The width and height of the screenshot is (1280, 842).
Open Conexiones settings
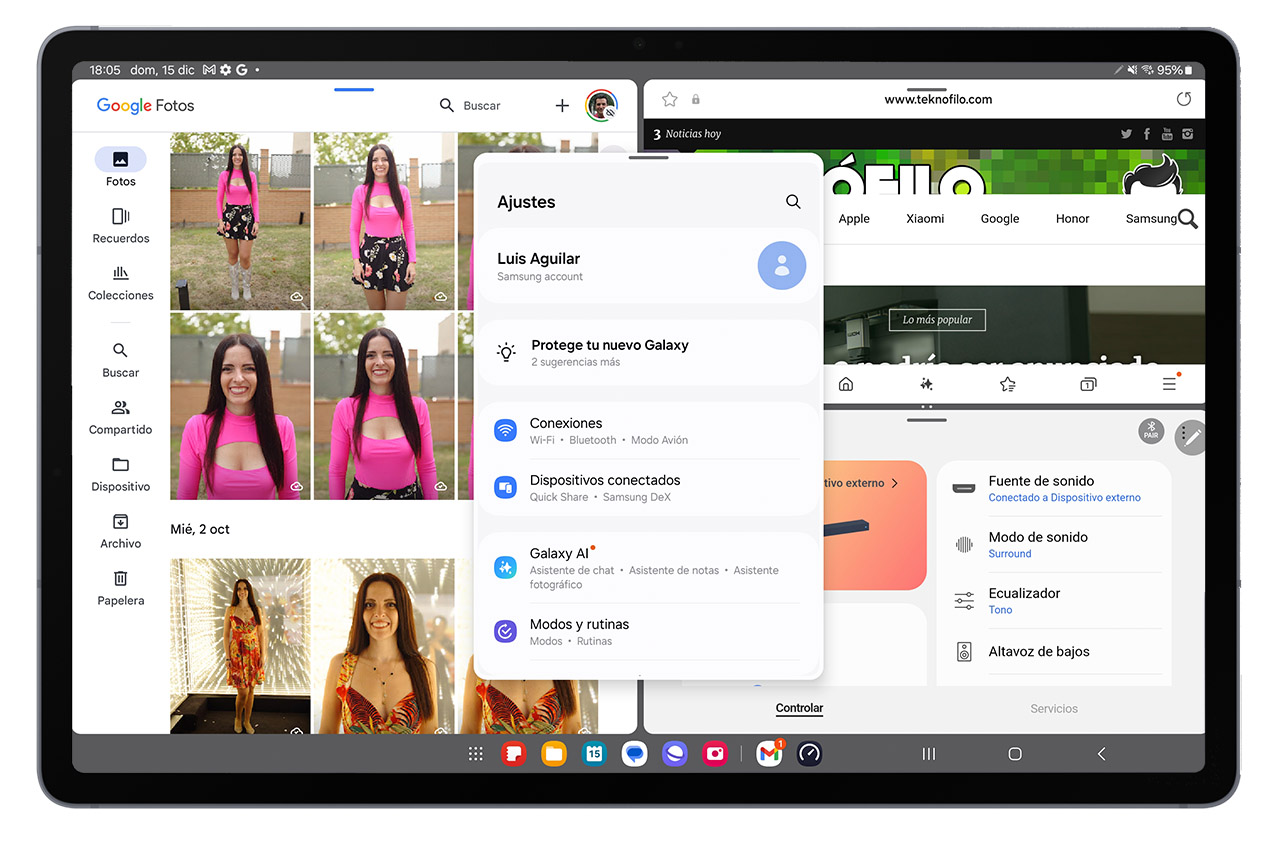click(x=649, y=431)
